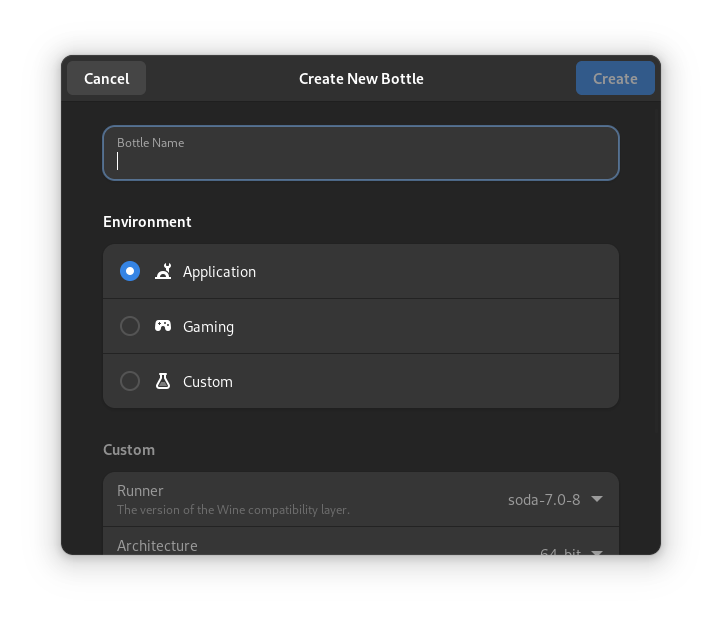
Task: Click the Architecture row title
Action: tap(157, 545)
